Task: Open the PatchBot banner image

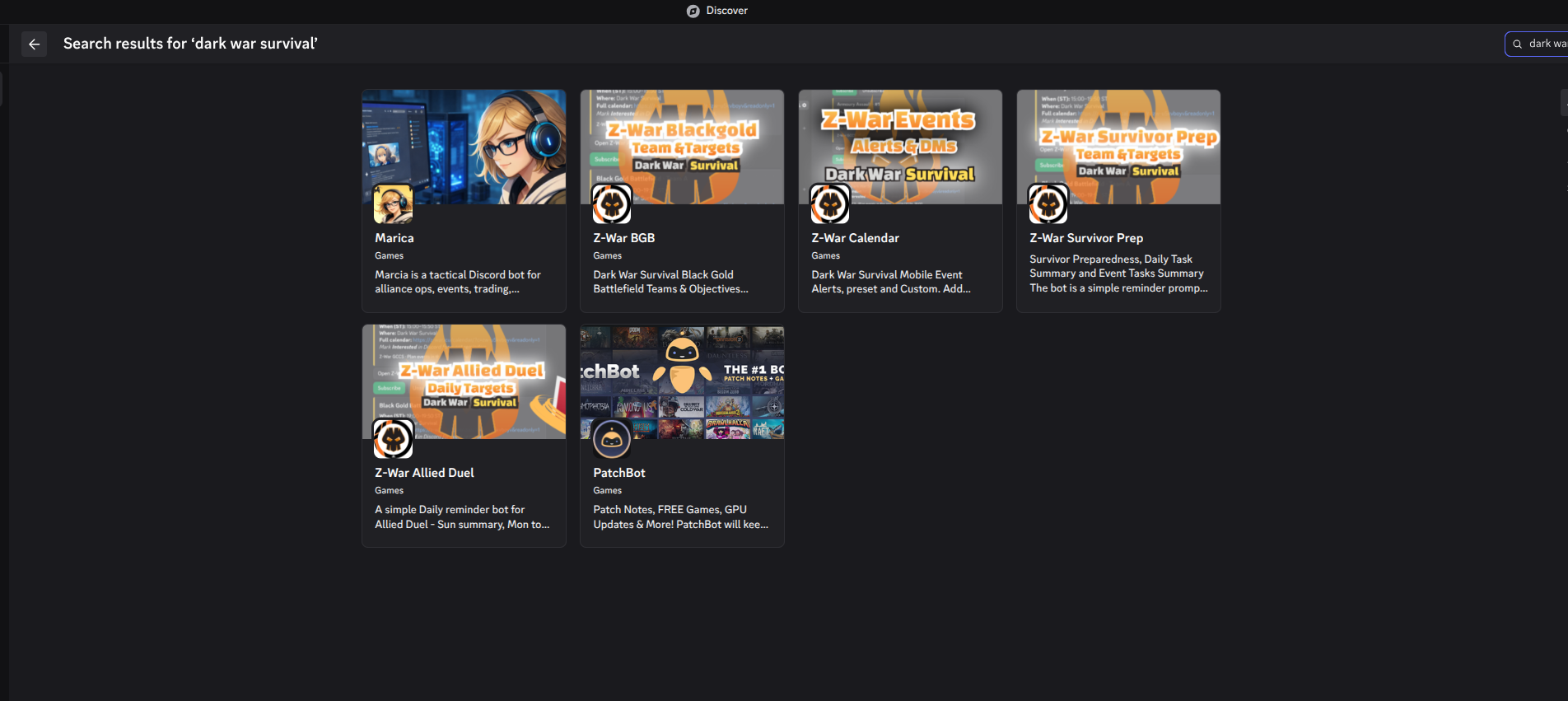Action: coord(682,381)
